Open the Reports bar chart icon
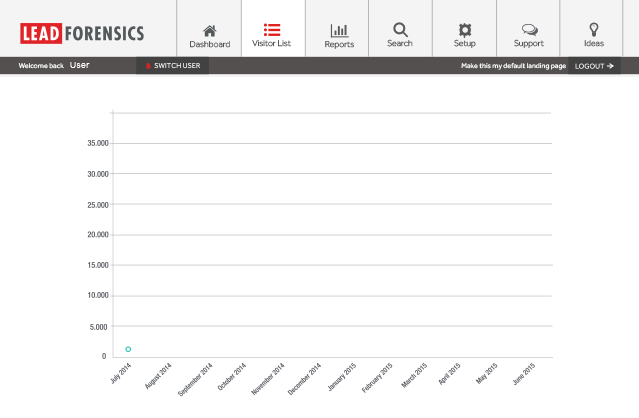This screenshot has width=639, height=418. [x=339, y=30]
